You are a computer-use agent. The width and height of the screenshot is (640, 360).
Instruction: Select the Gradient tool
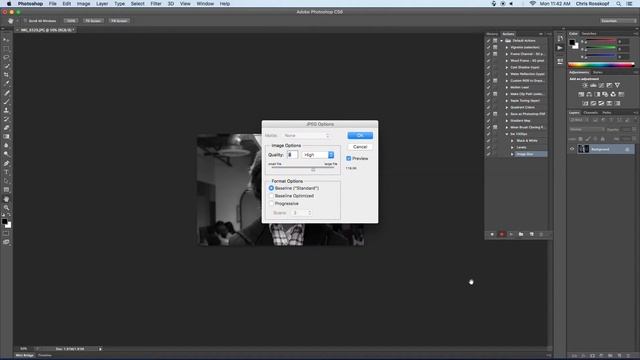6,137
